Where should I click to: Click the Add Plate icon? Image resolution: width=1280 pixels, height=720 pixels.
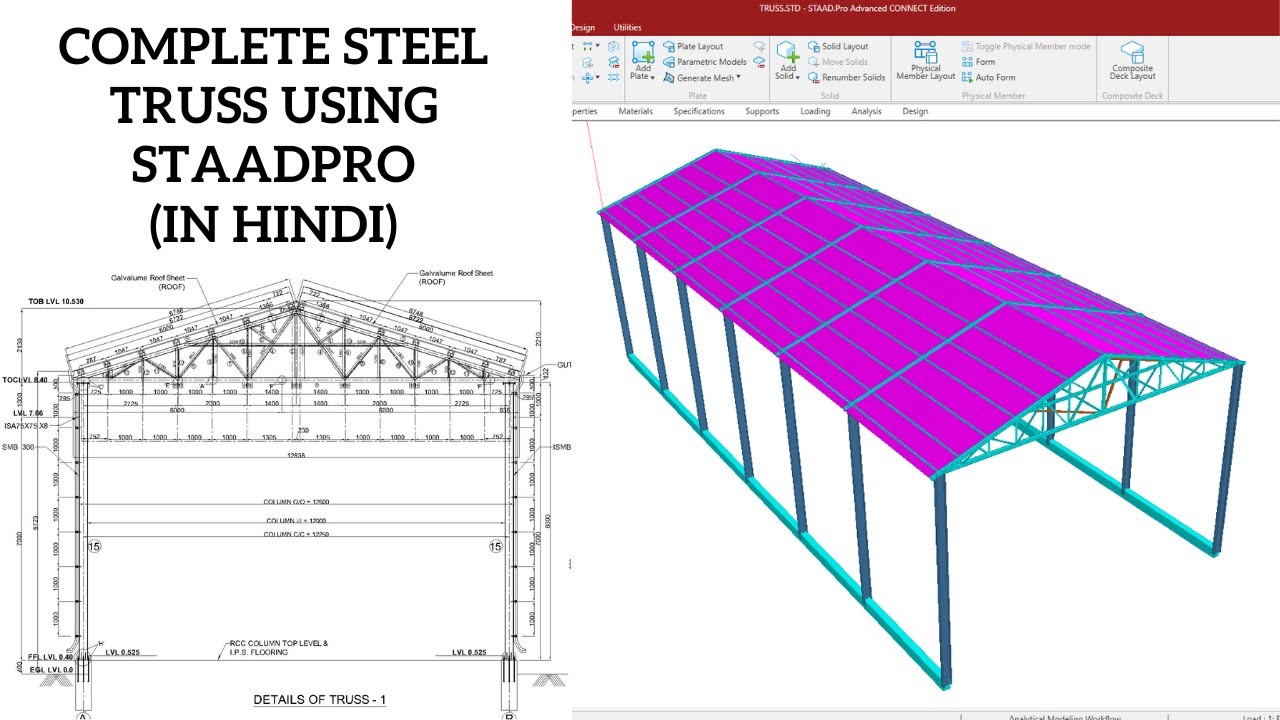[x=643, y=53]
